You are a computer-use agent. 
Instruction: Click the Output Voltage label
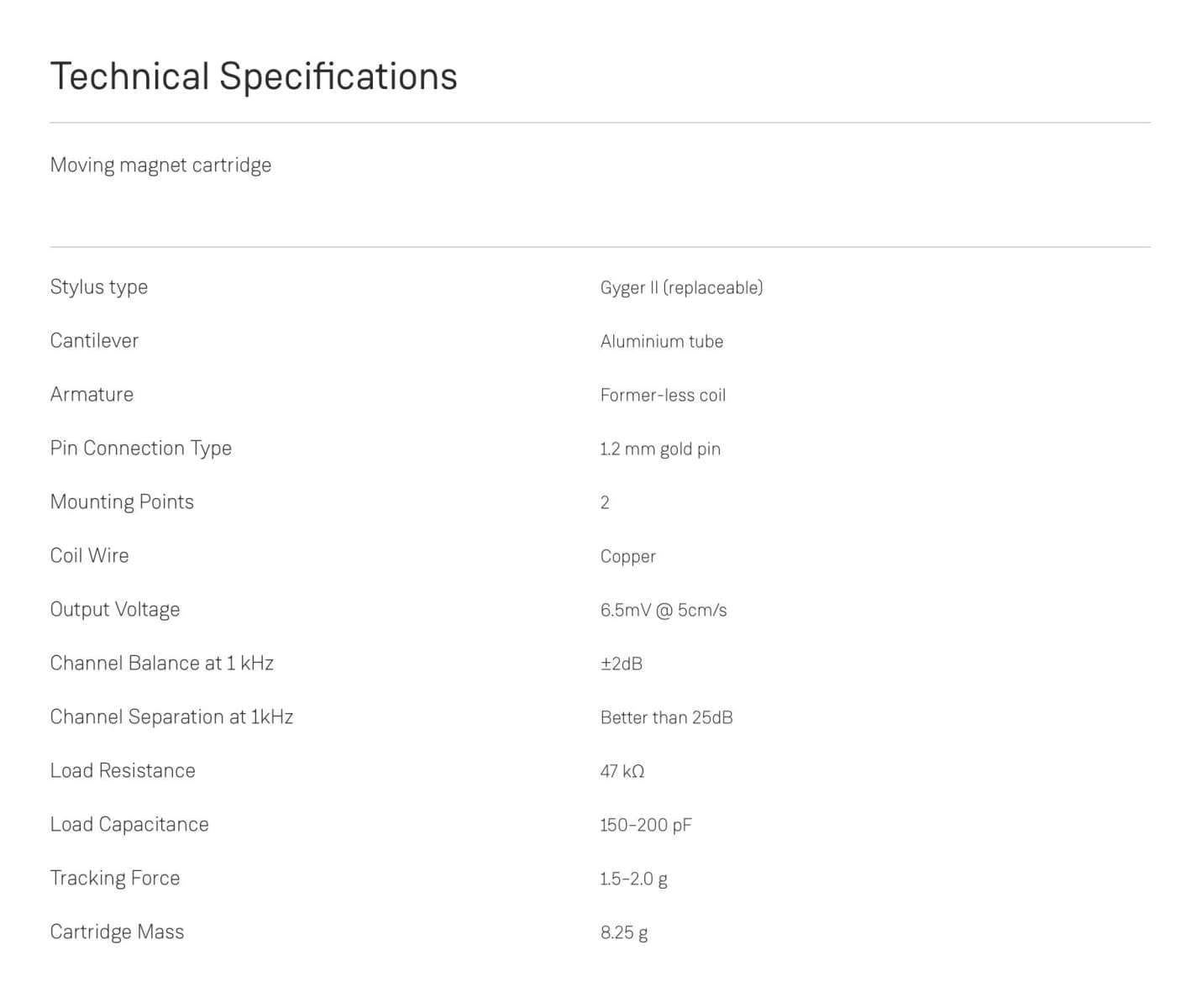(x=114, y=610)
